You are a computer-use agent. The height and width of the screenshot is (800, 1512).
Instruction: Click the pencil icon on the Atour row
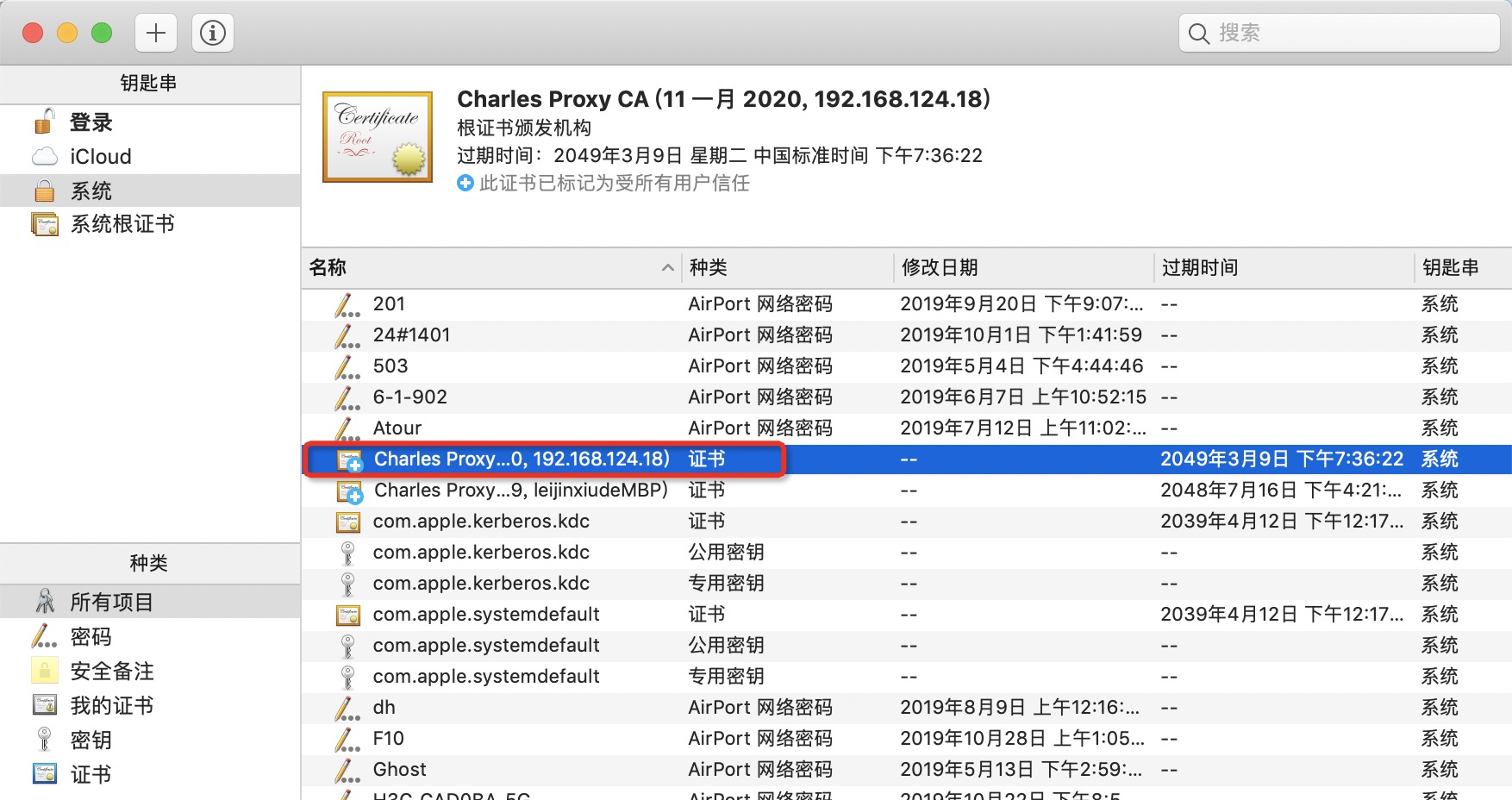pos(347,428)
